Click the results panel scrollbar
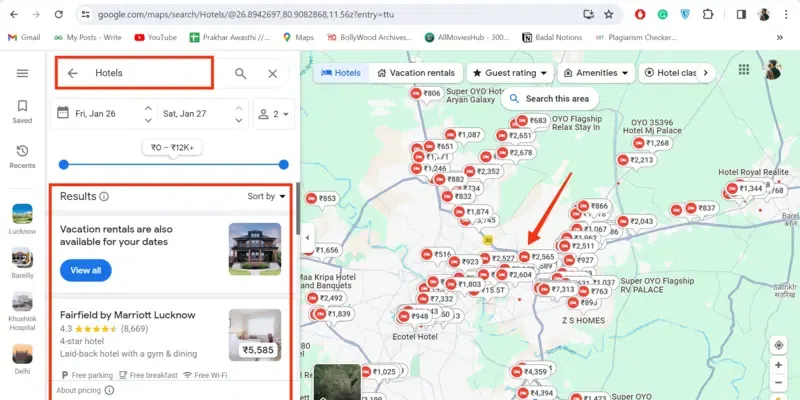Screen dimensions: 800x400 [x=297, y=209]
